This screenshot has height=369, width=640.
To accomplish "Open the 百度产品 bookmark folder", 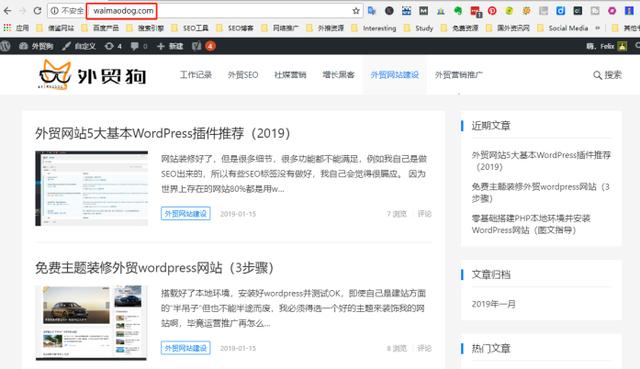I will (100, 28).
